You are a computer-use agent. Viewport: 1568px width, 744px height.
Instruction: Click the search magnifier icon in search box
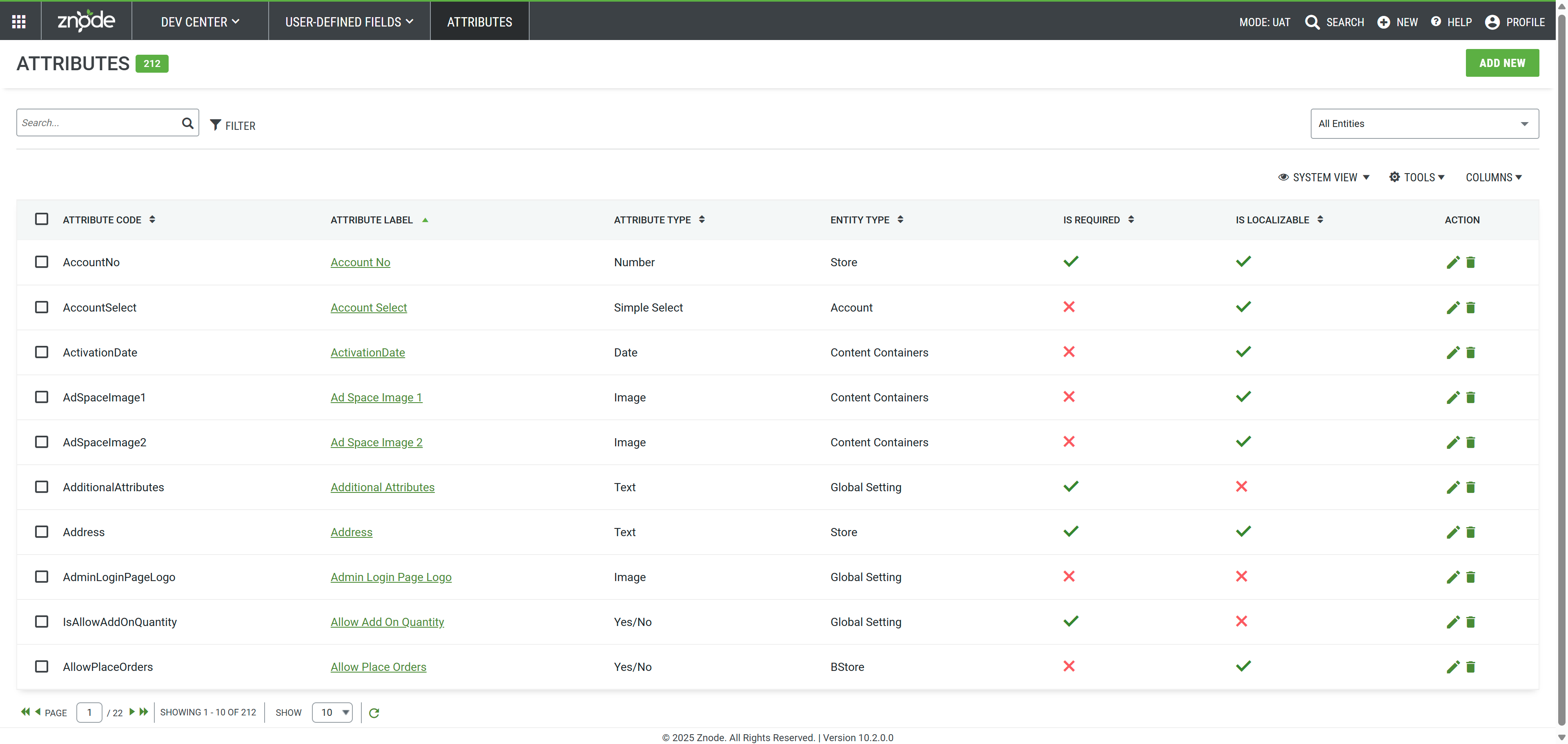tap(187, 123)
